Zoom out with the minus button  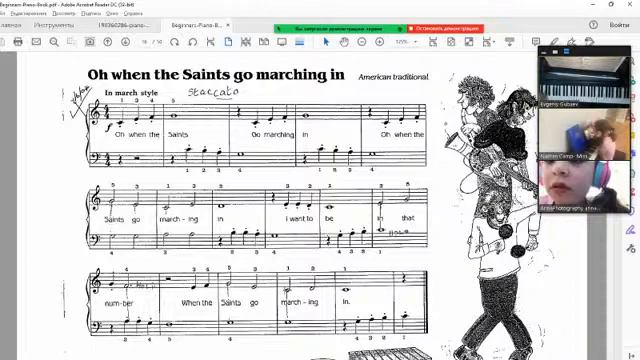[x=362, y=42]
